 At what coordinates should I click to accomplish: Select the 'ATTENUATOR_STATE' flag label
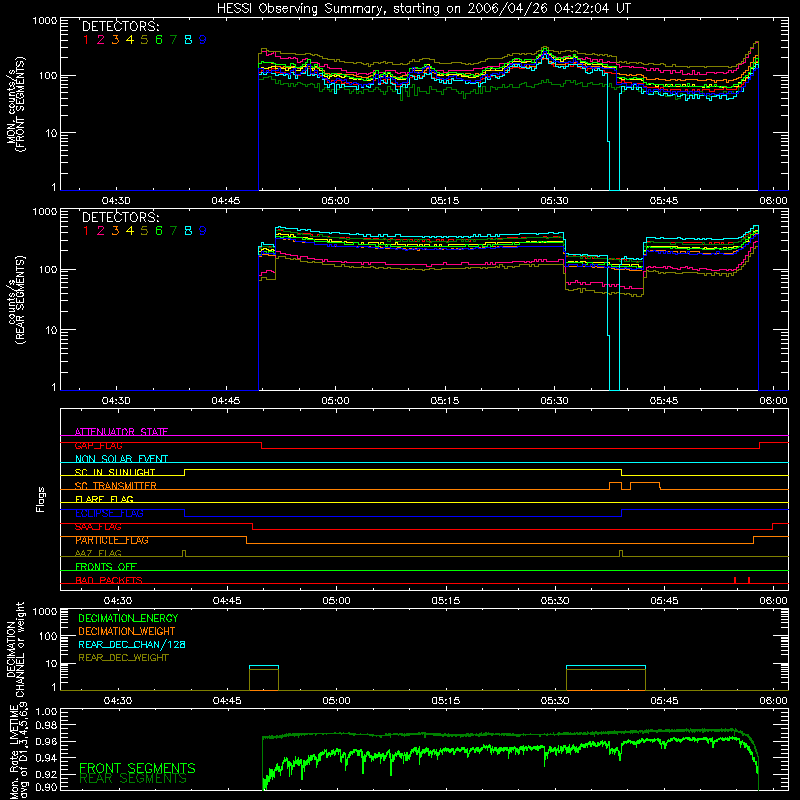pos(121,432)
